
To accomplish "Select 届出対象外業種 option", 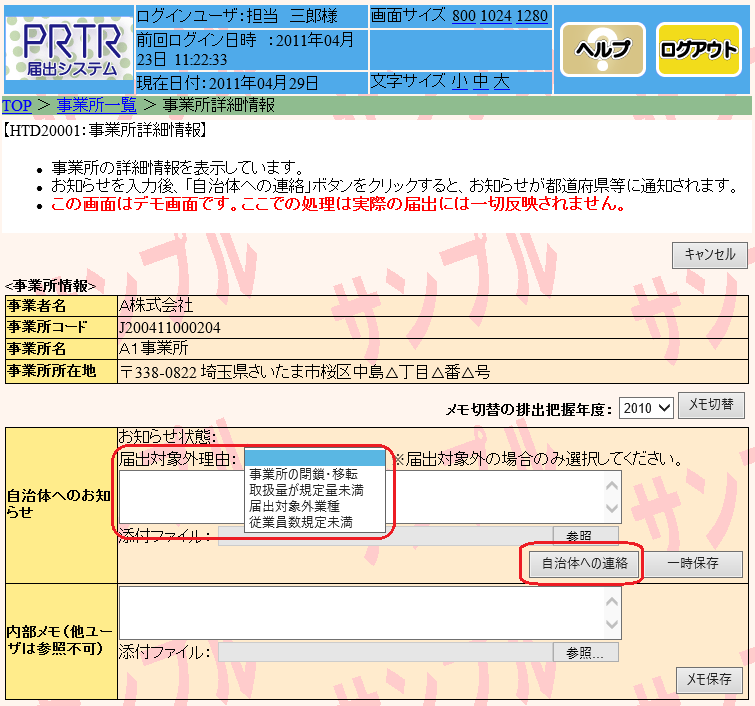I will (315, 506).
